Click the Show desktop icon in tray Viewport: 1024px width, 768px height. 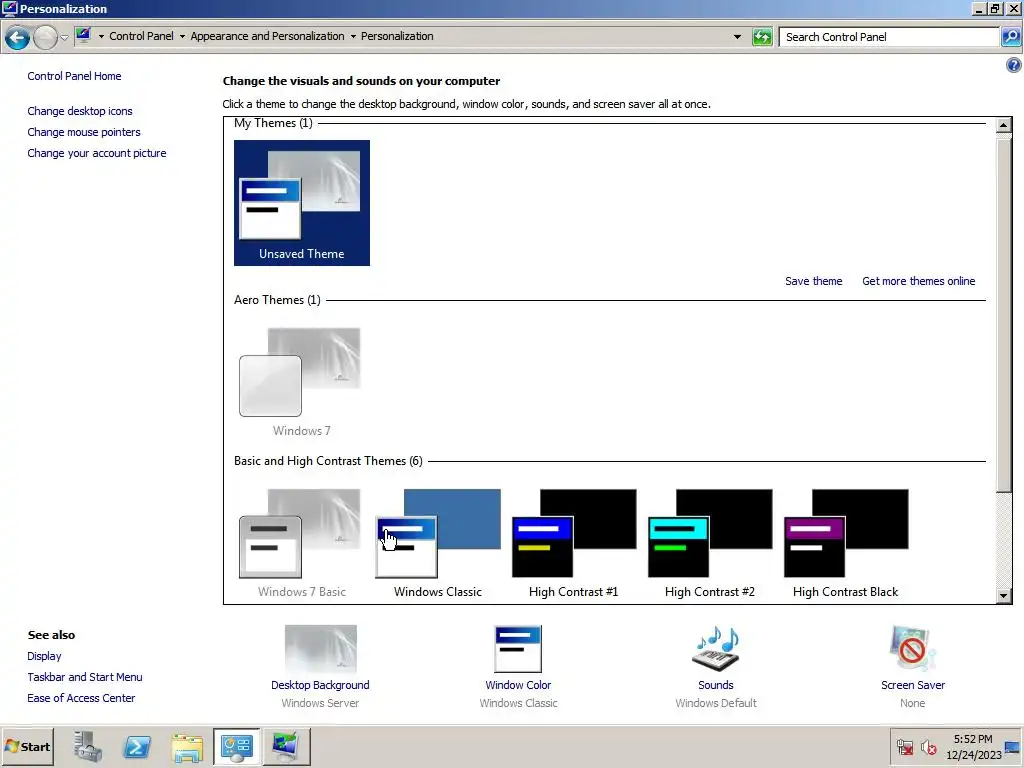[1014, 746]
